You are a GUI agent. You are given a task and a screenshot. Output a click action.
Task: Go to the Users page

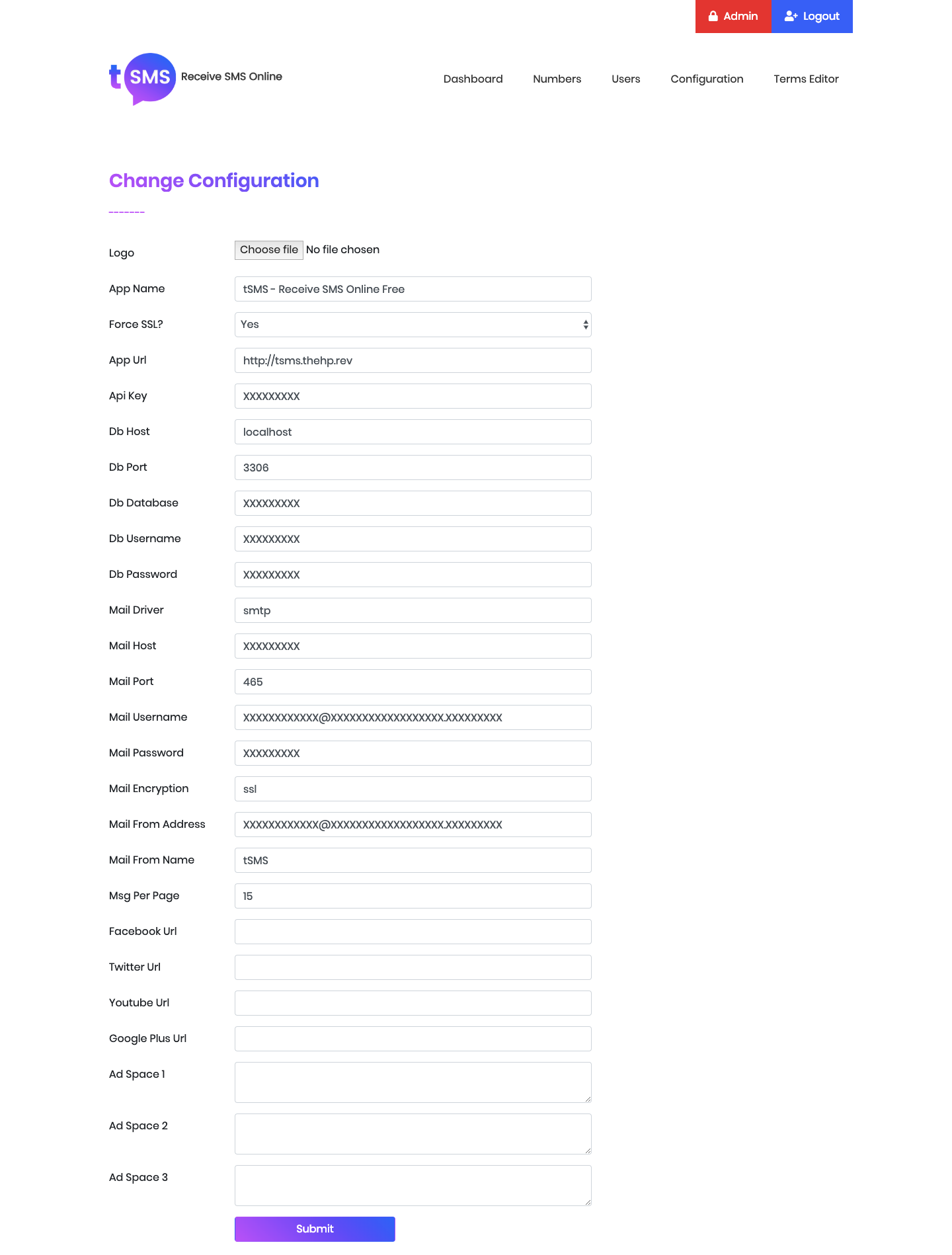(x=625, y=79)
